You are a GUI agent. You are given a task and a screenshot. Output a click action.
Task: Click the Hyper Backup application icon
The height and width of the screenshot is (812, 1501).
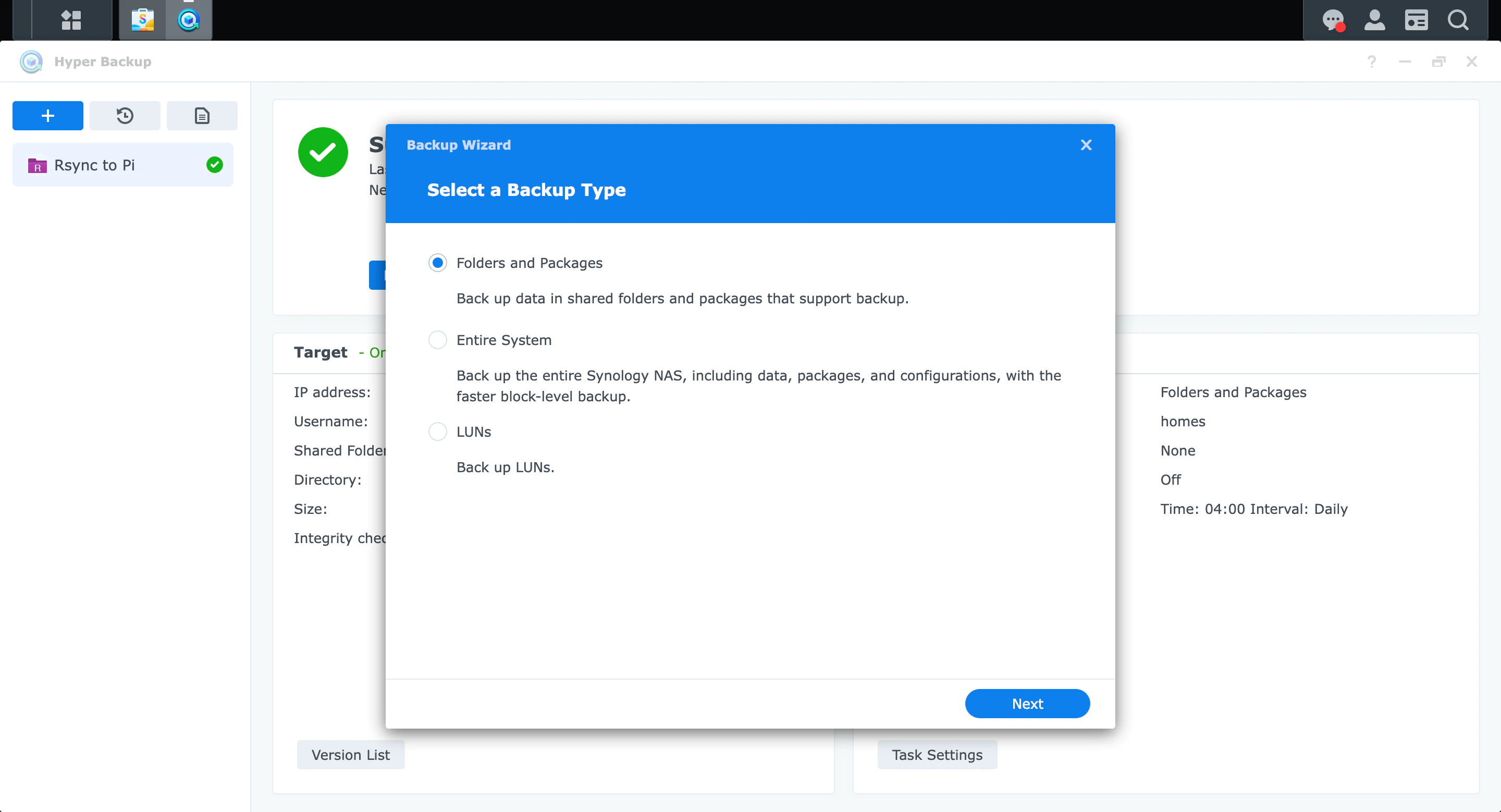tap(188, 19)
